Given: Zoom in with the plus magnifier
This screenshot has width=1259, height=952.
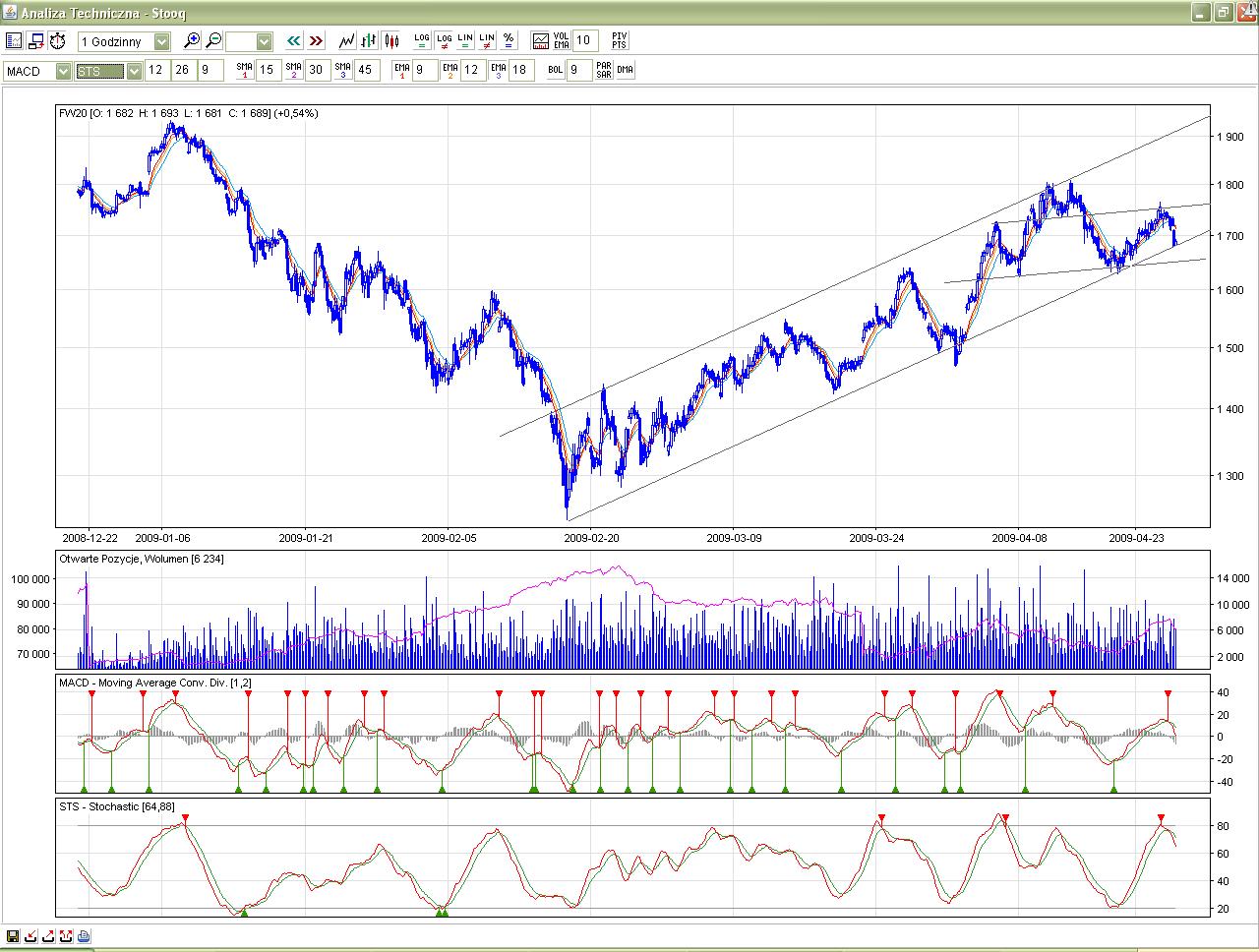Looking at the screenshot, I should (193, 41).
